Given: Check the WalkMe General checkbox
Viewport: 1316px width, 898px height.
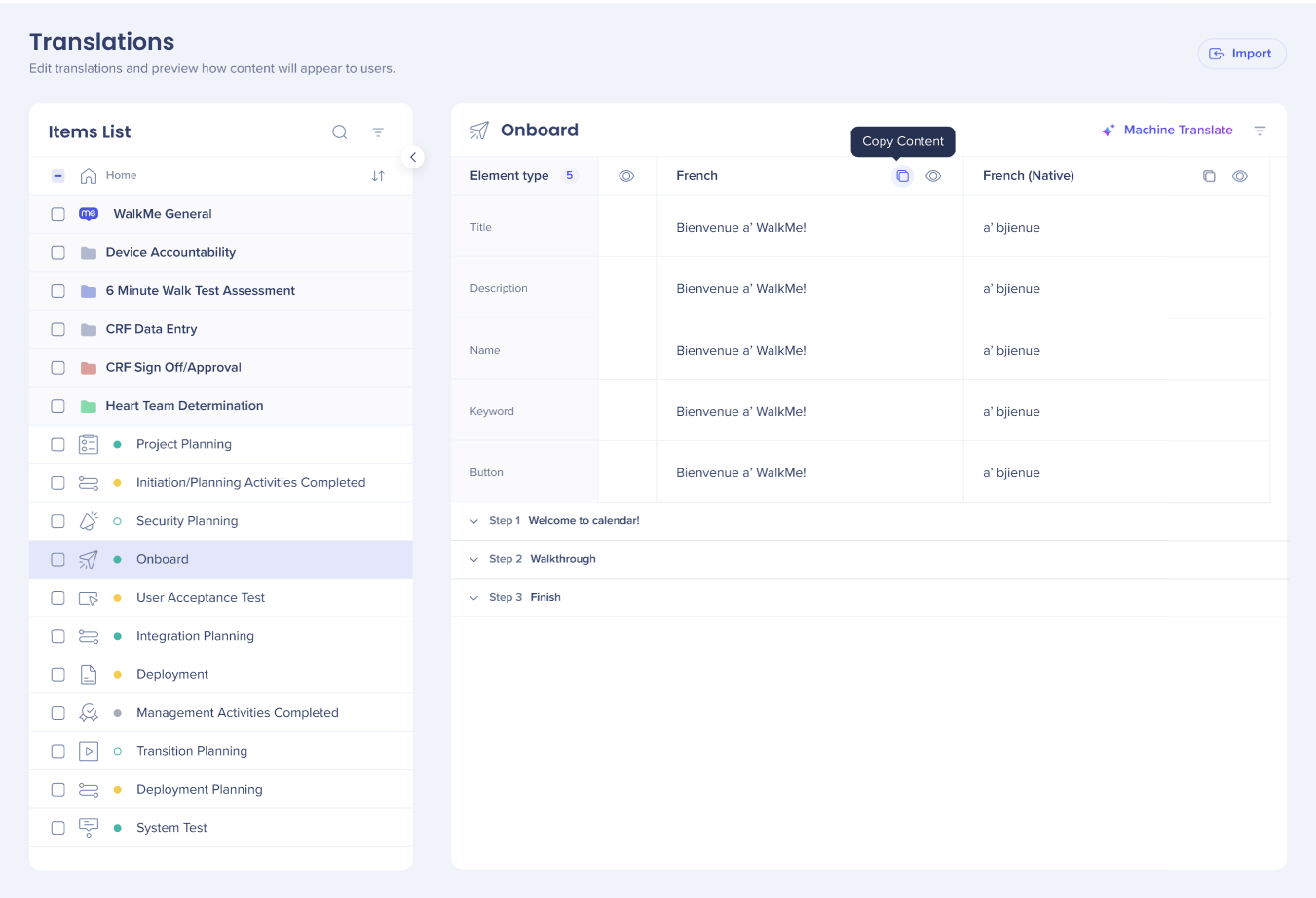Looking at the screenshot, I should click(58, 214).
